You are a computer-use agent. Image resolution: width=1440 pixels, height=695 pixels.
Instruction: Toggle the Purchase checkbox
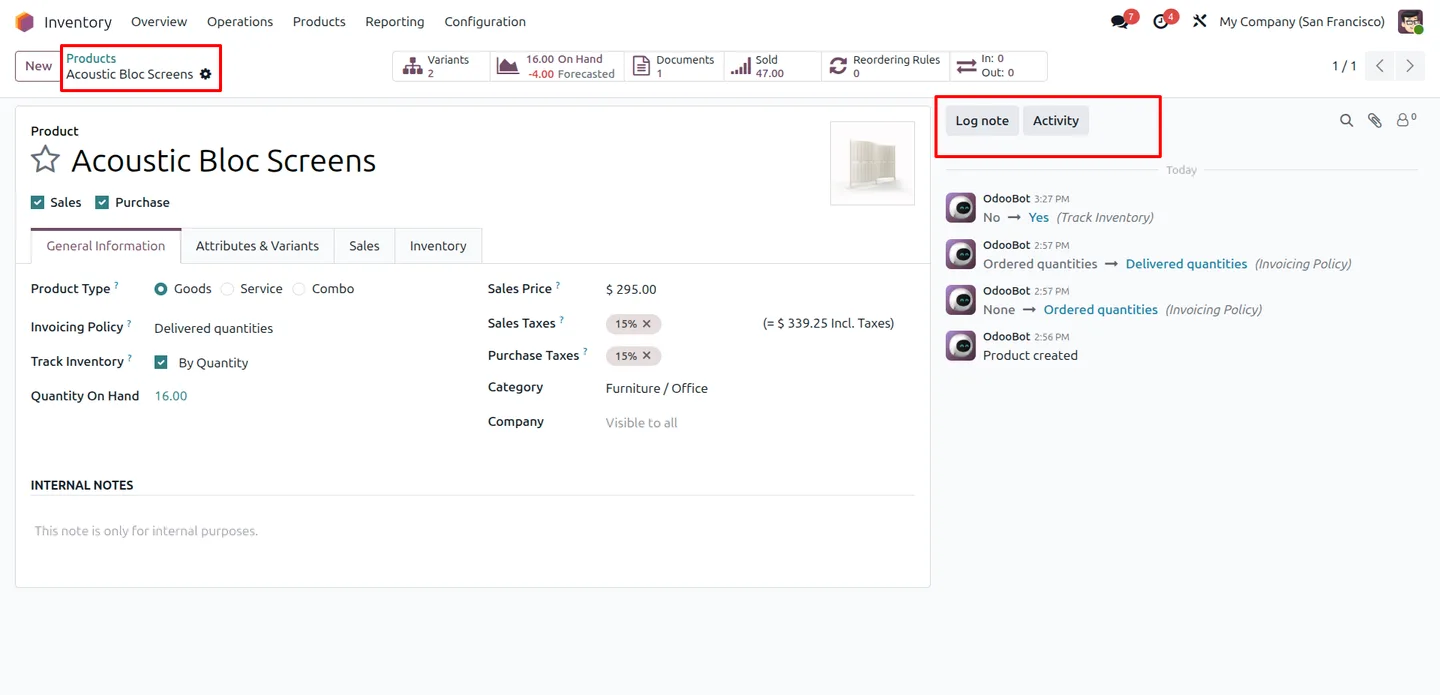(102, 202)
